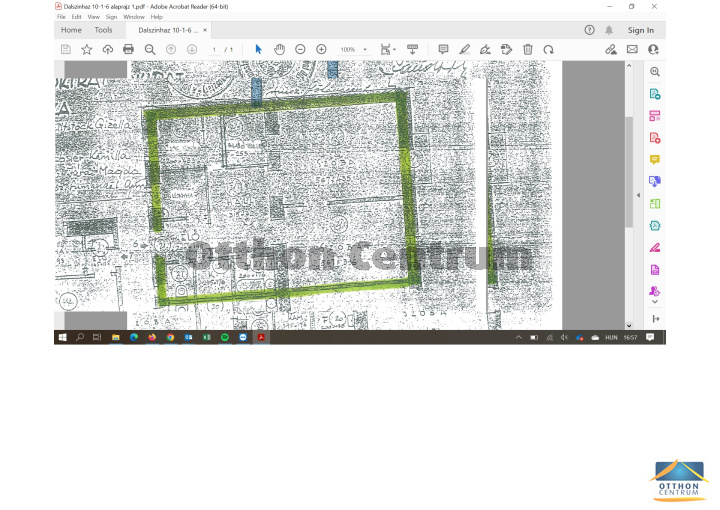Close the Dalszinhaz document tab
Image resolution: width=720 pixels, height=510 pixels.
tap(205, 30)
